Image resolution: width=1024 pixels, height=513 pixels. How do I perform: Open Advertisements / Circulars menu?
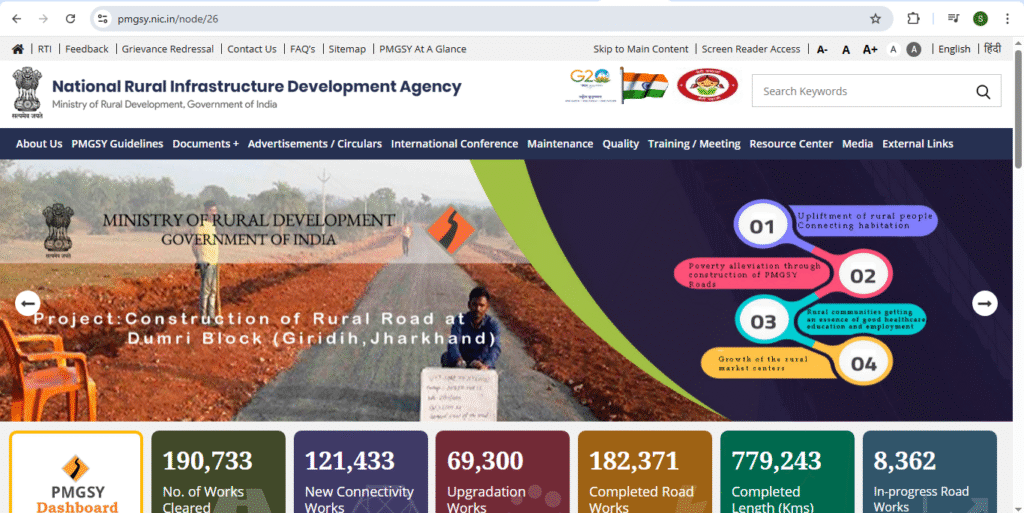315,144
